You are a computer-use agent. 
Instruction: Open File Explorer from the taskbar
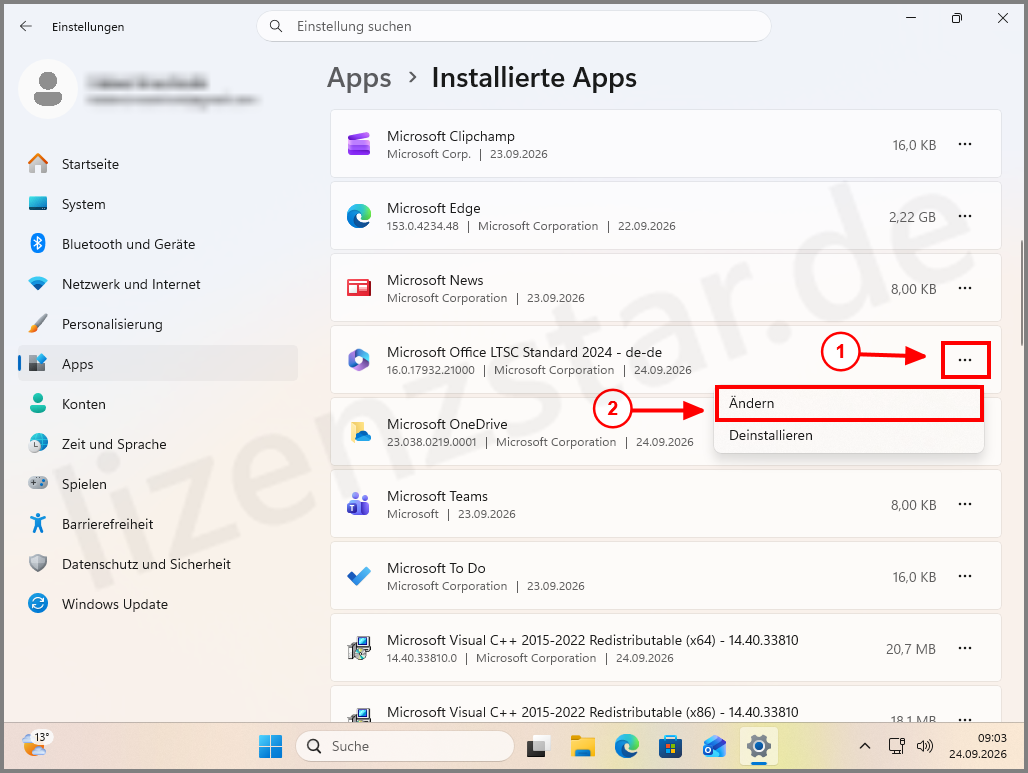[582, 746]
